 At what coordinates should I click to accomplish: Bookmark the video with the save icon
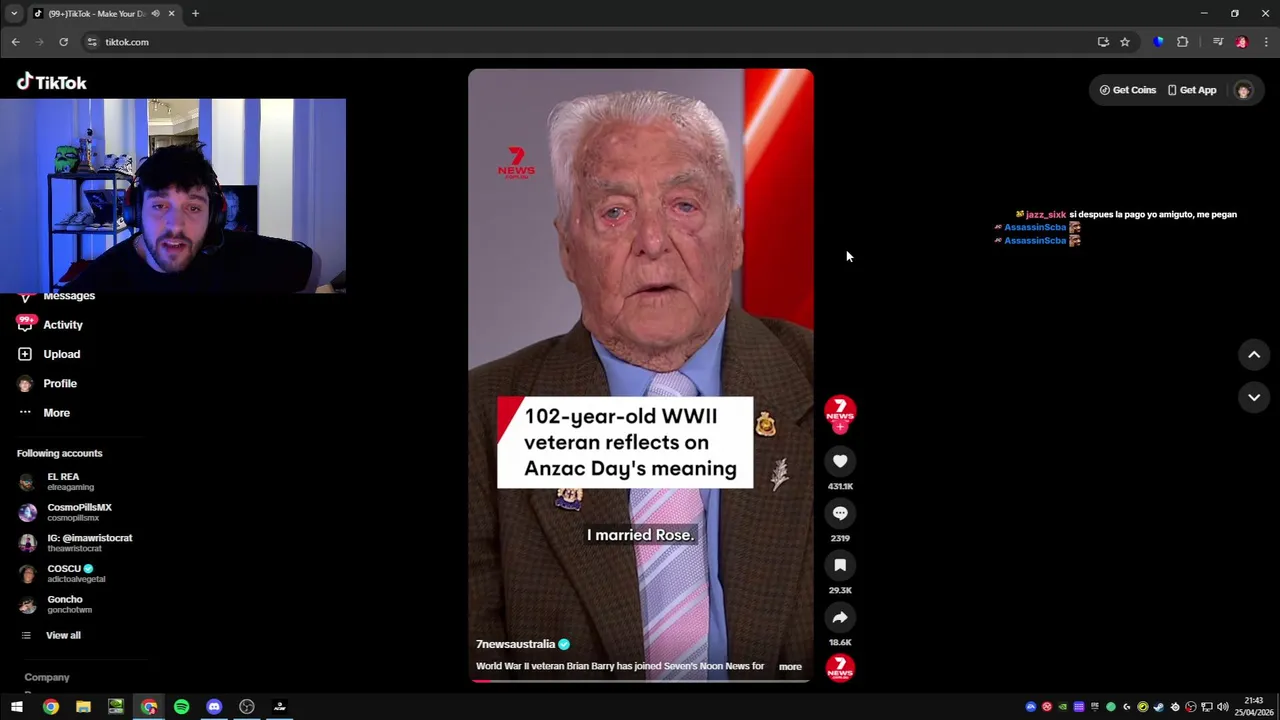click(840, 565)
